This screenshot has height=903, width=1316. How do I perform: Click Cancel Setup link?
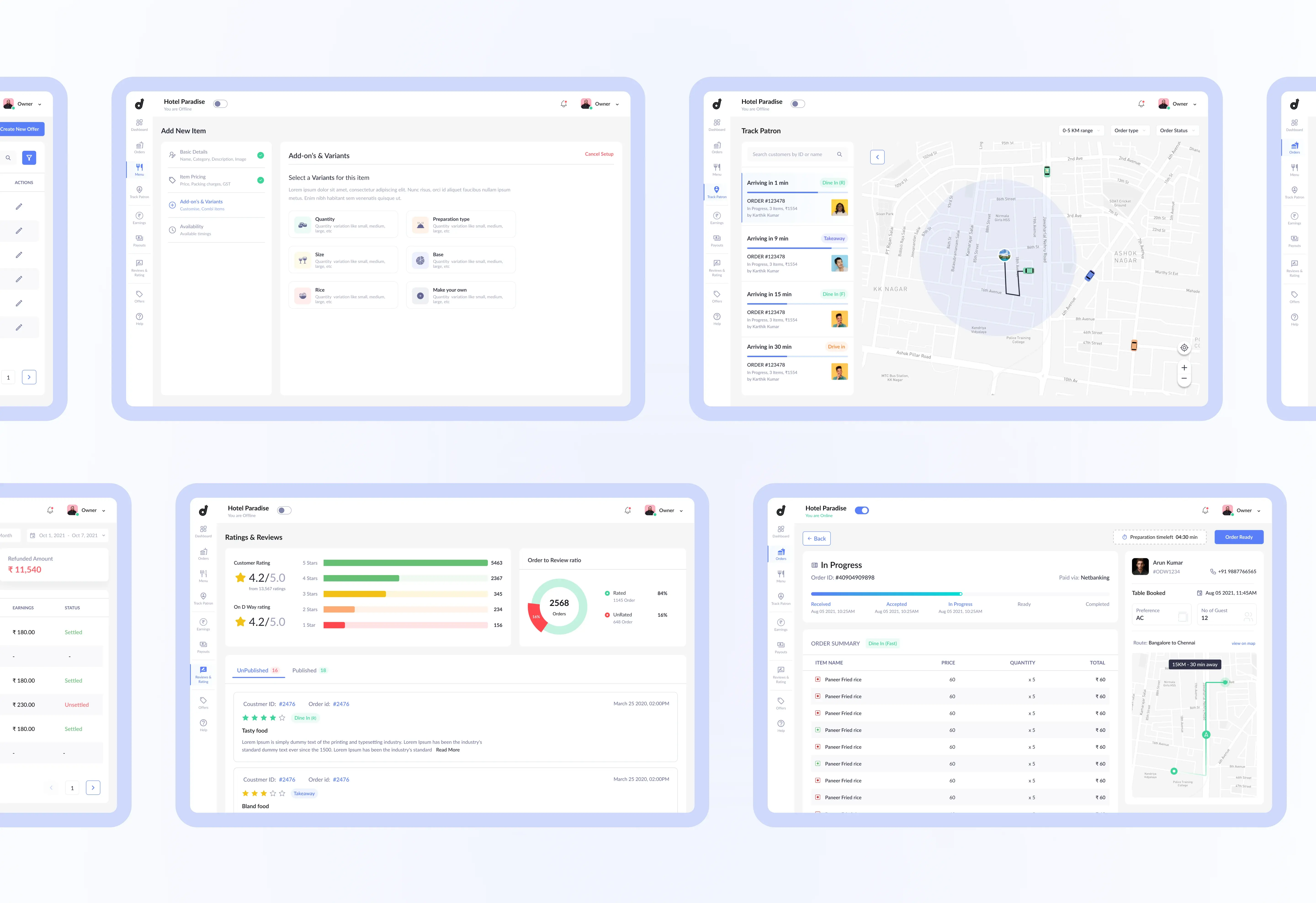[599, 154]
